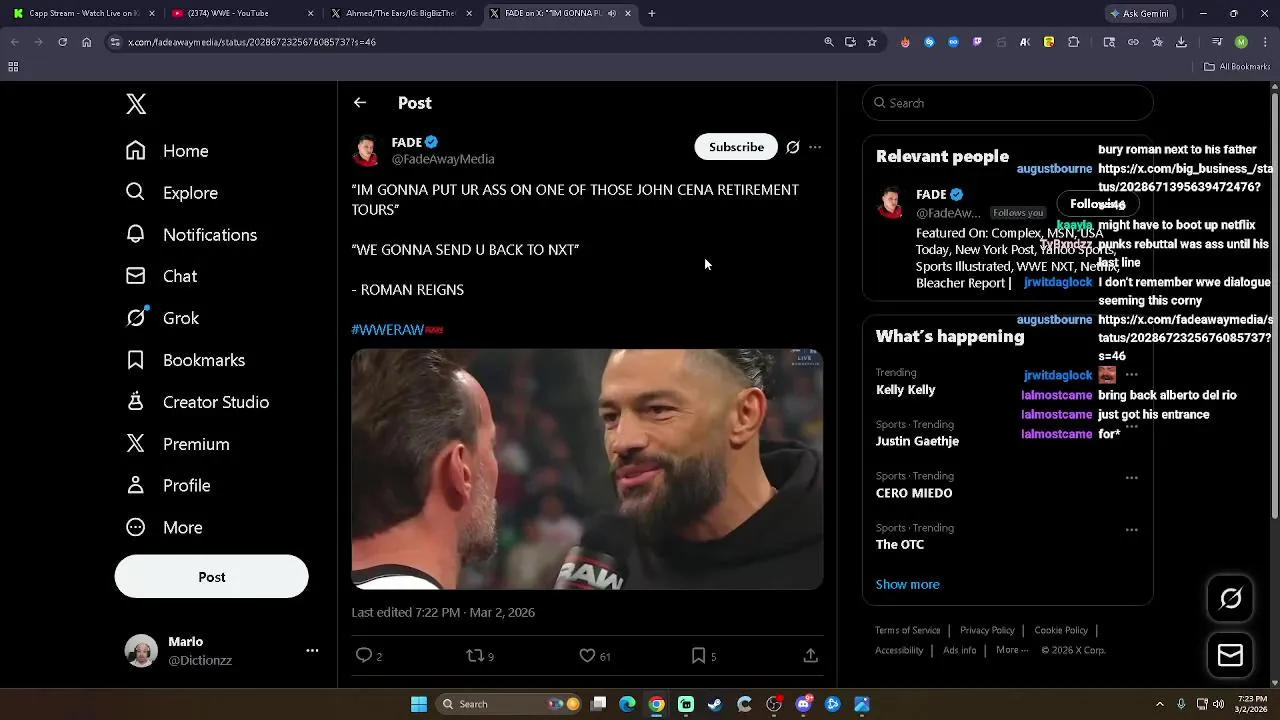Open the Privacy Policy link
This screenshot has height=720, width=1280.
click(x=987, y=631)
